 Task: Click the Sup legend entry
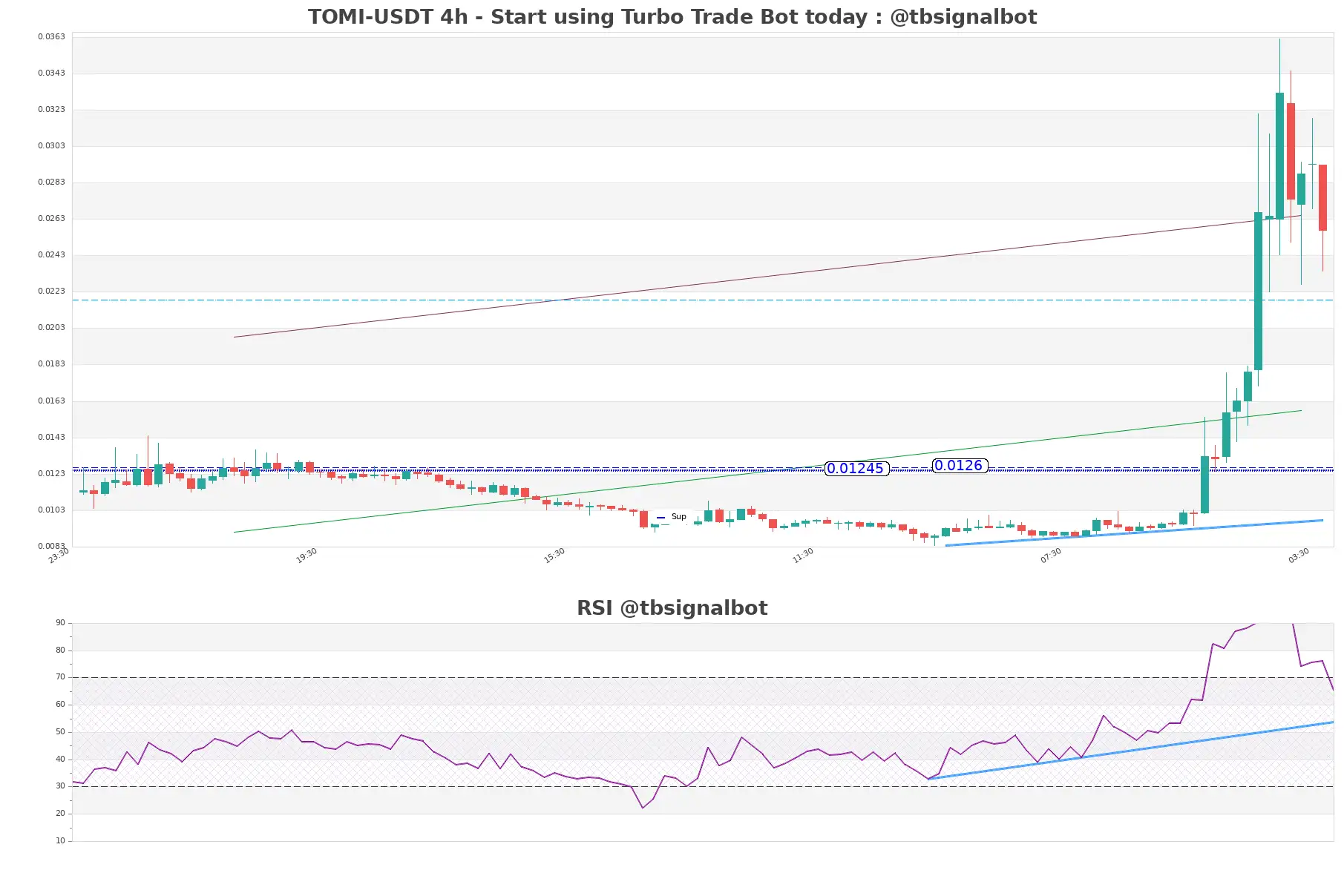pos(672,516)
